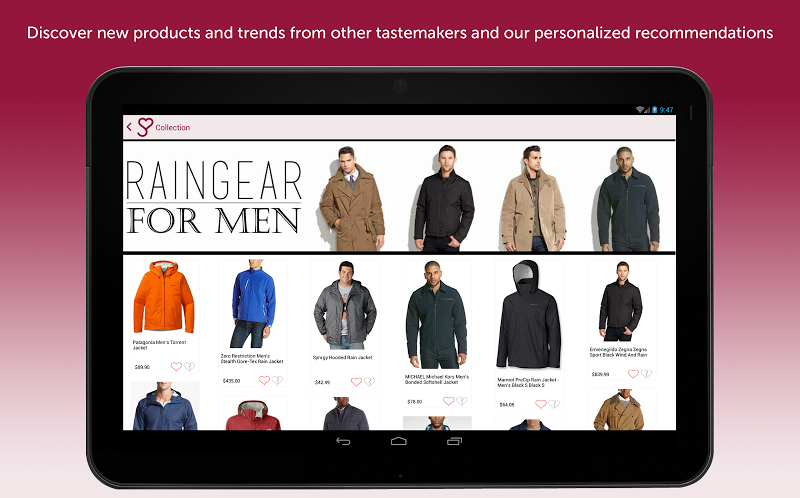Image resolution: width=800 pixels, height=498 pixels.
Task: Tap the broken heart on the Marmot PreCip jacket
Action: click(x=554, y=404)
